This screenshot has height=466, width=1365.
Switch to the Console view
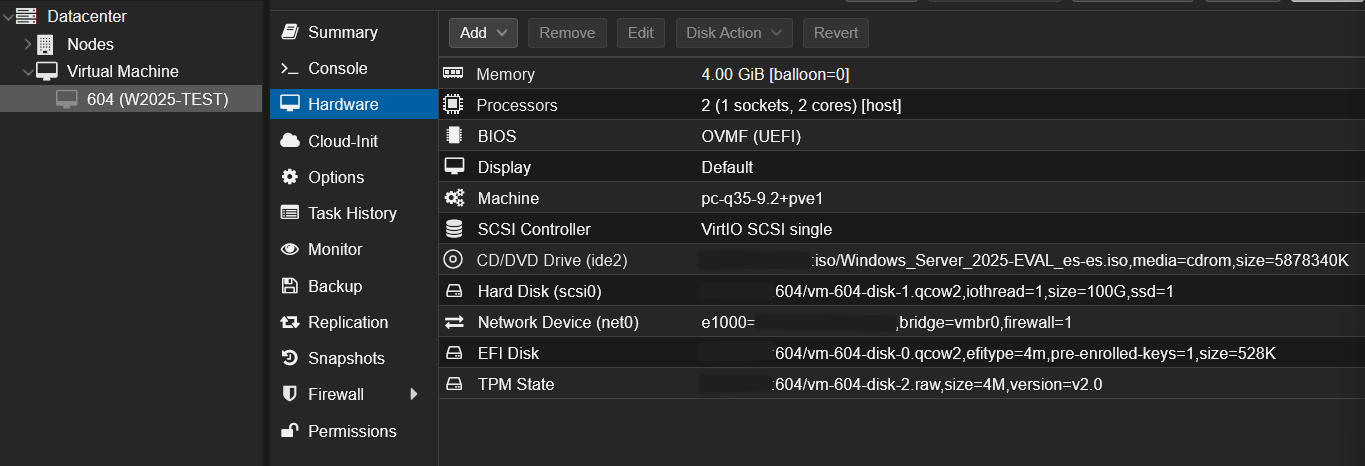337,69
